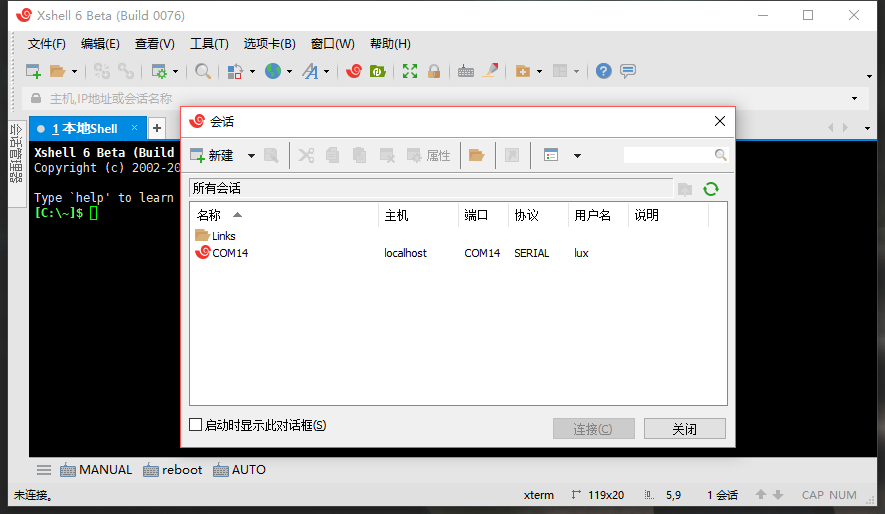
Task: Click the red Xshell swirl toolbar icon
Action: [354, 71]
